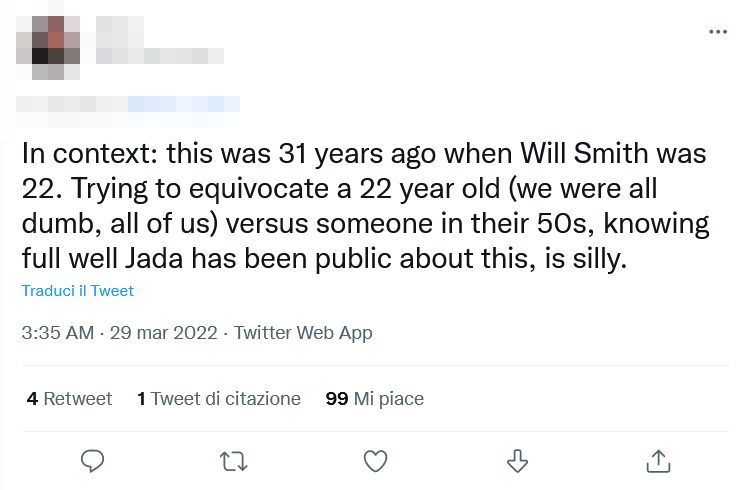
Task: Reply to the tweet
Action: (93, 460)
